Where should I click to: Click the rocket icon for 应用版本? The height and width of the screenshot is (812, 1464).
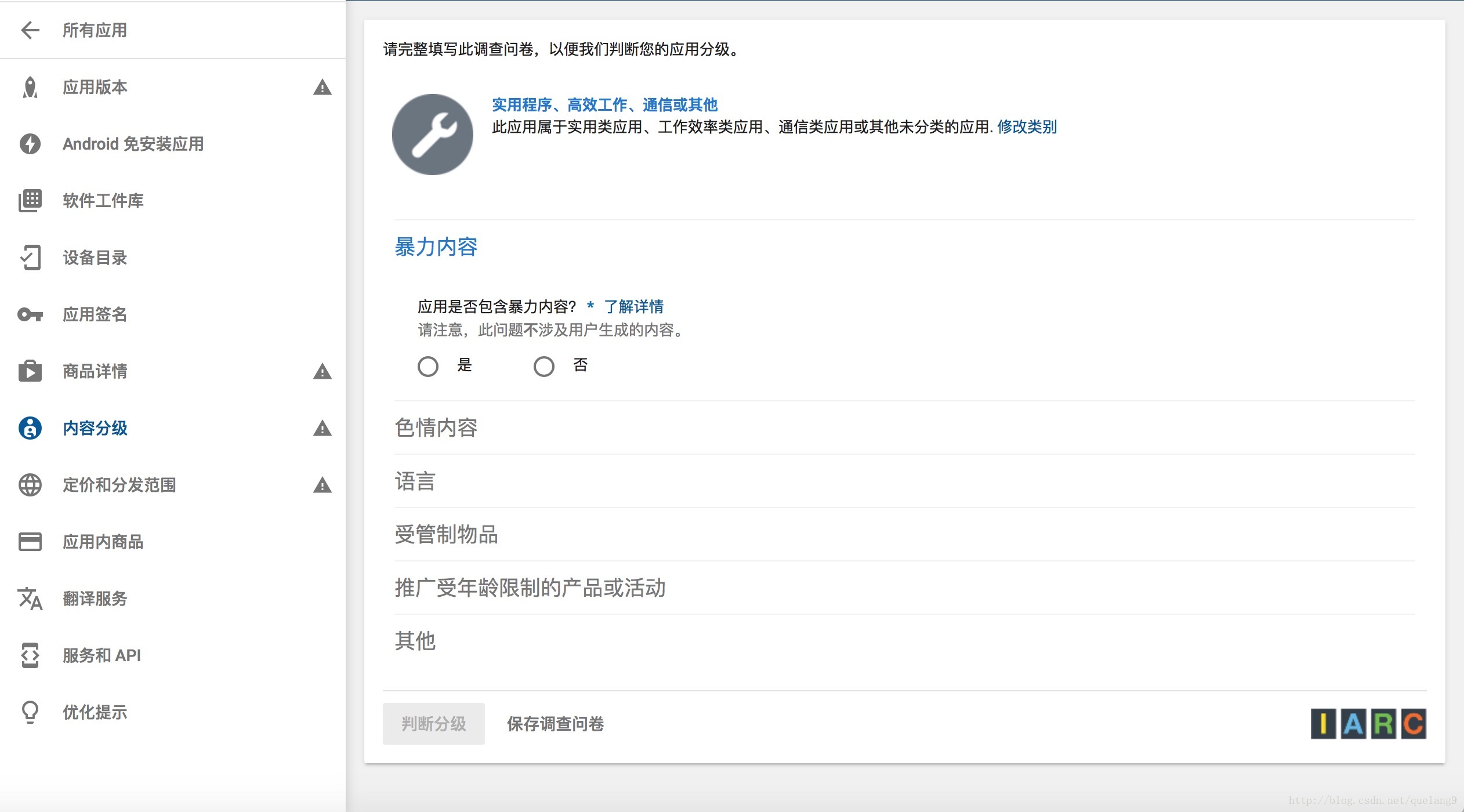[x=30, y=88]
